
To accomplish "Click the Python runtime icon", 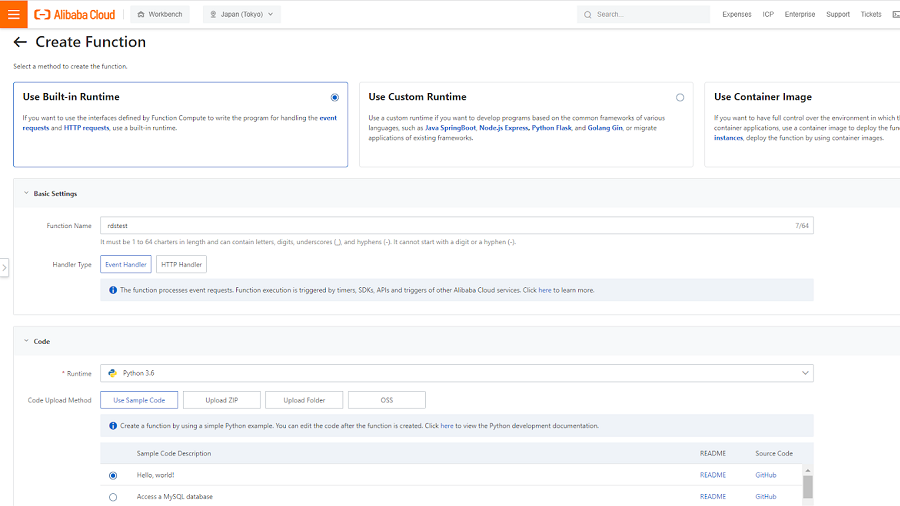I will [112, 373].
